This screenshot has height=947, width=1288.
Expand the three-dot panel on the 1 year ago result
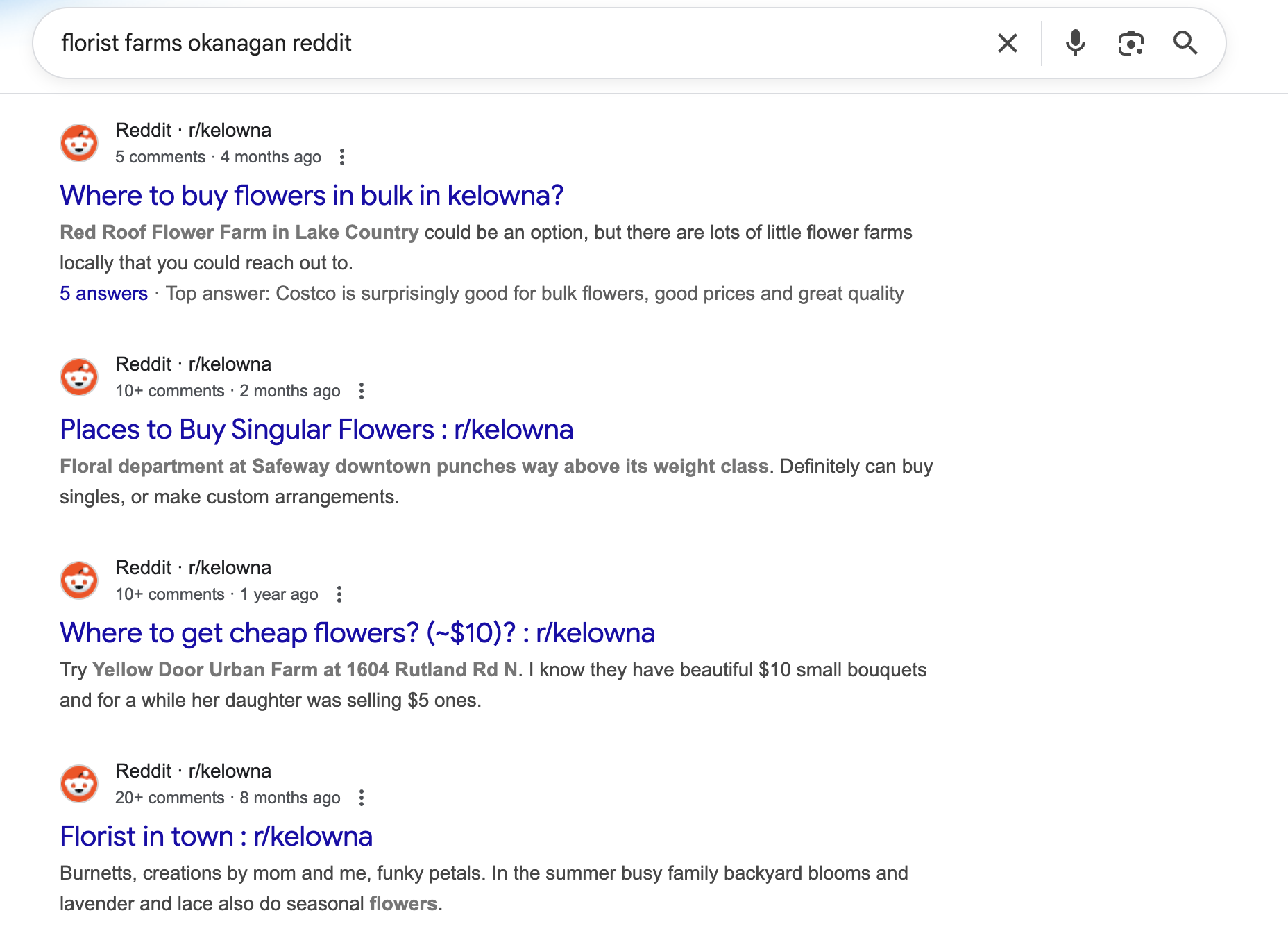(x=339, y=595)
